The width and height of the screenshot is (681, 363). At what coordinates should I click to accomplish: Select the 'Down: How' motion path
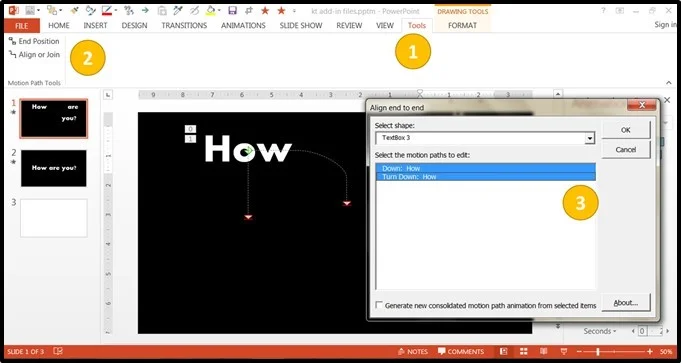tap(486, 168)
